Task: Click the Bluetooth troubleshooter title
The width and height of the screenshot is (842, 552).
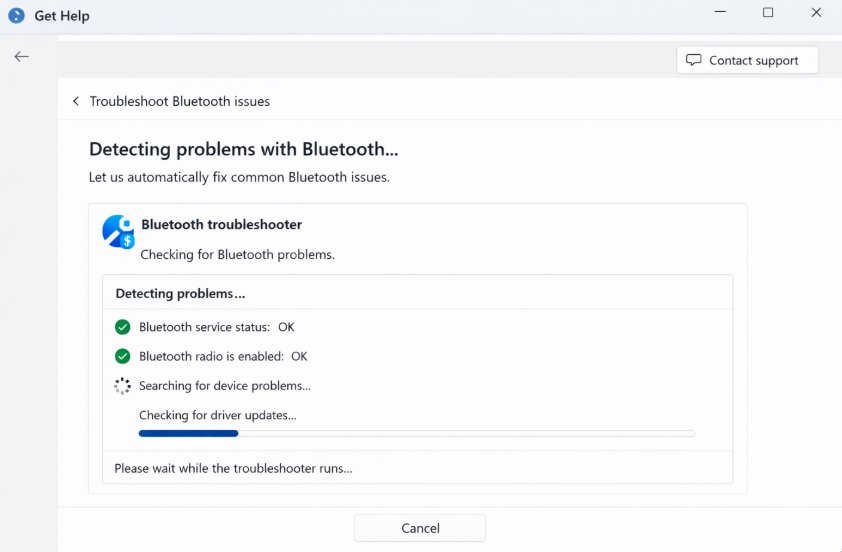Action: tap(221, 224)
